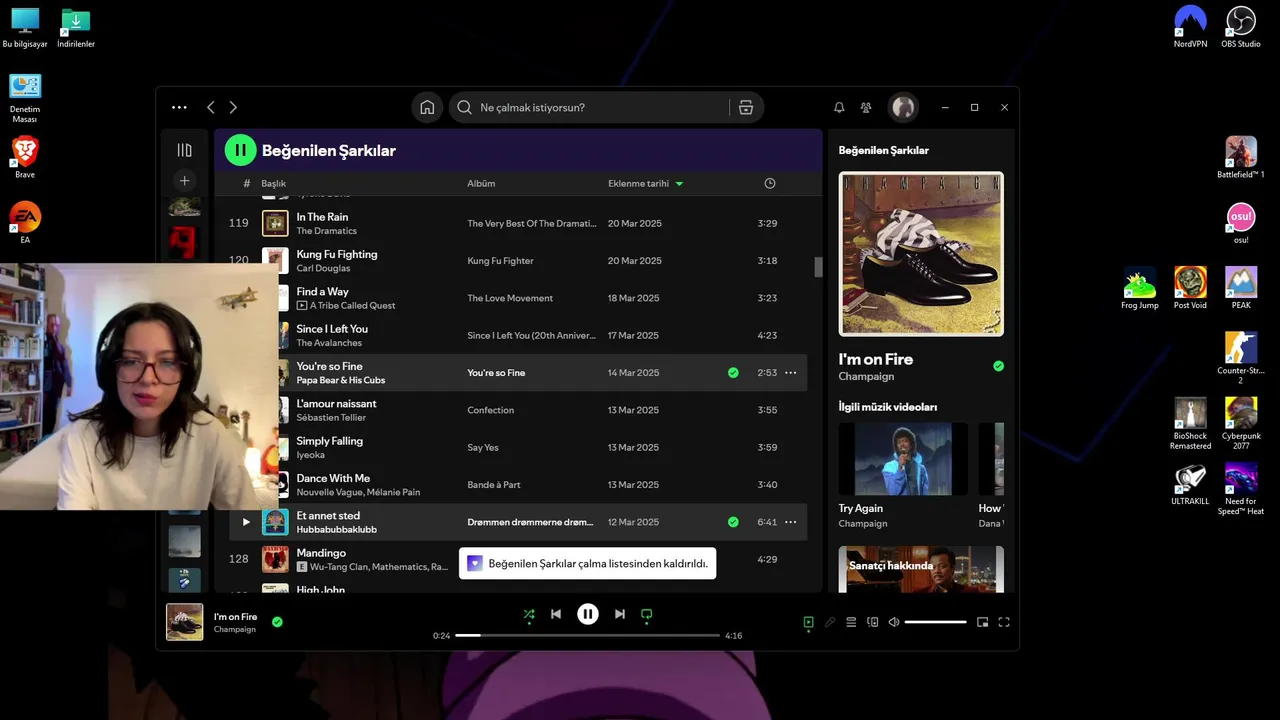Click the plus button to create a playlist

point(184,181)
